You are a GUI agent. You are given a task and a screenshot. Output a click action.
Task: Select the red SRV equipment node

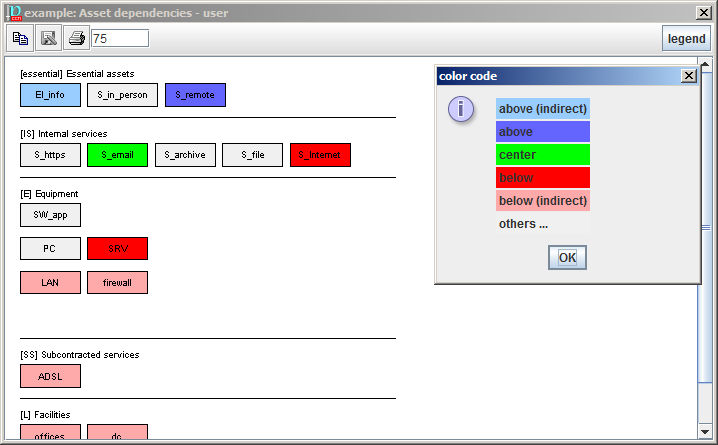point(117,248)
